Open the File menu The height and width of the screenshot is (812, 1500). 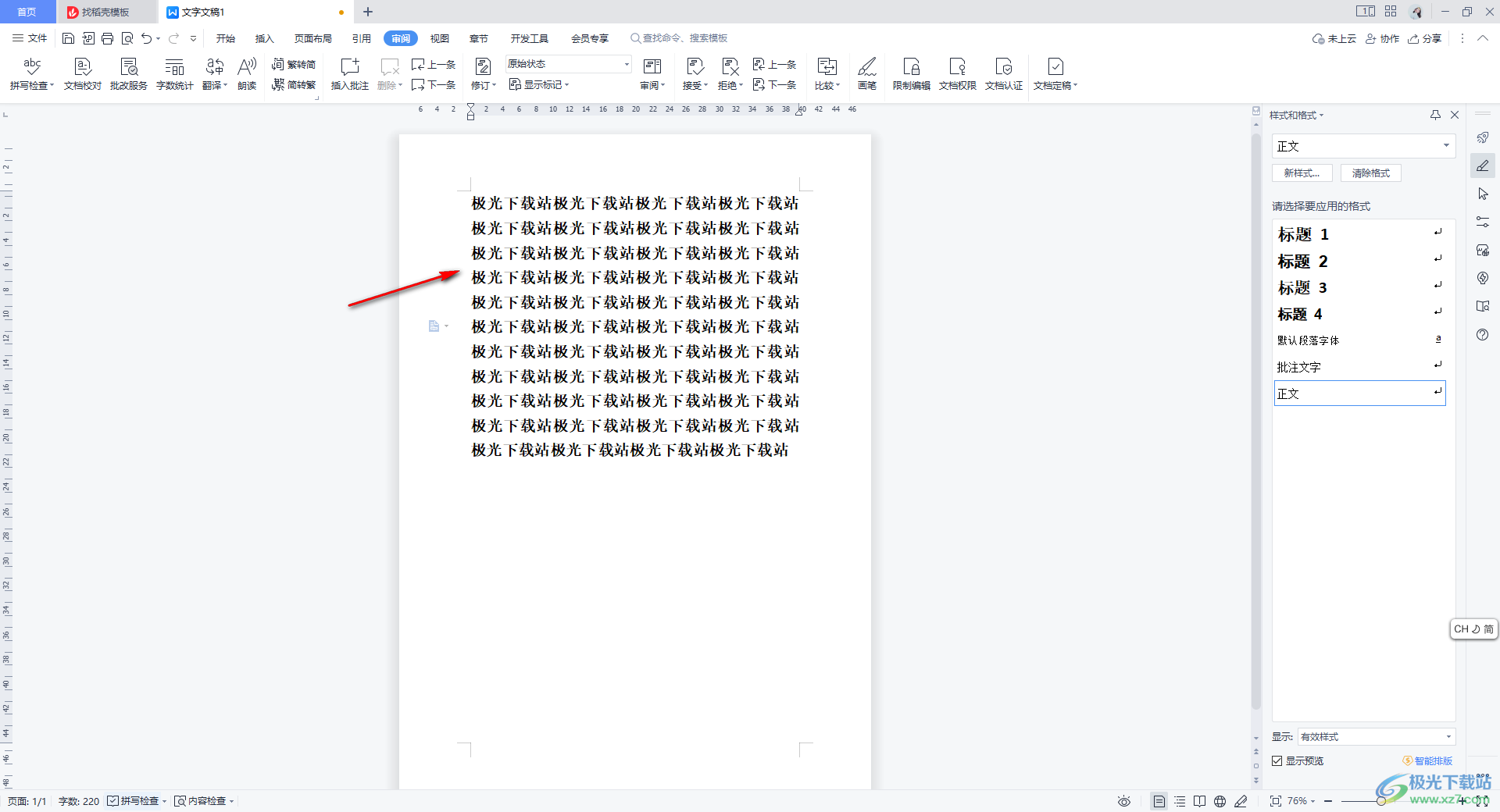tap(30, 38)
